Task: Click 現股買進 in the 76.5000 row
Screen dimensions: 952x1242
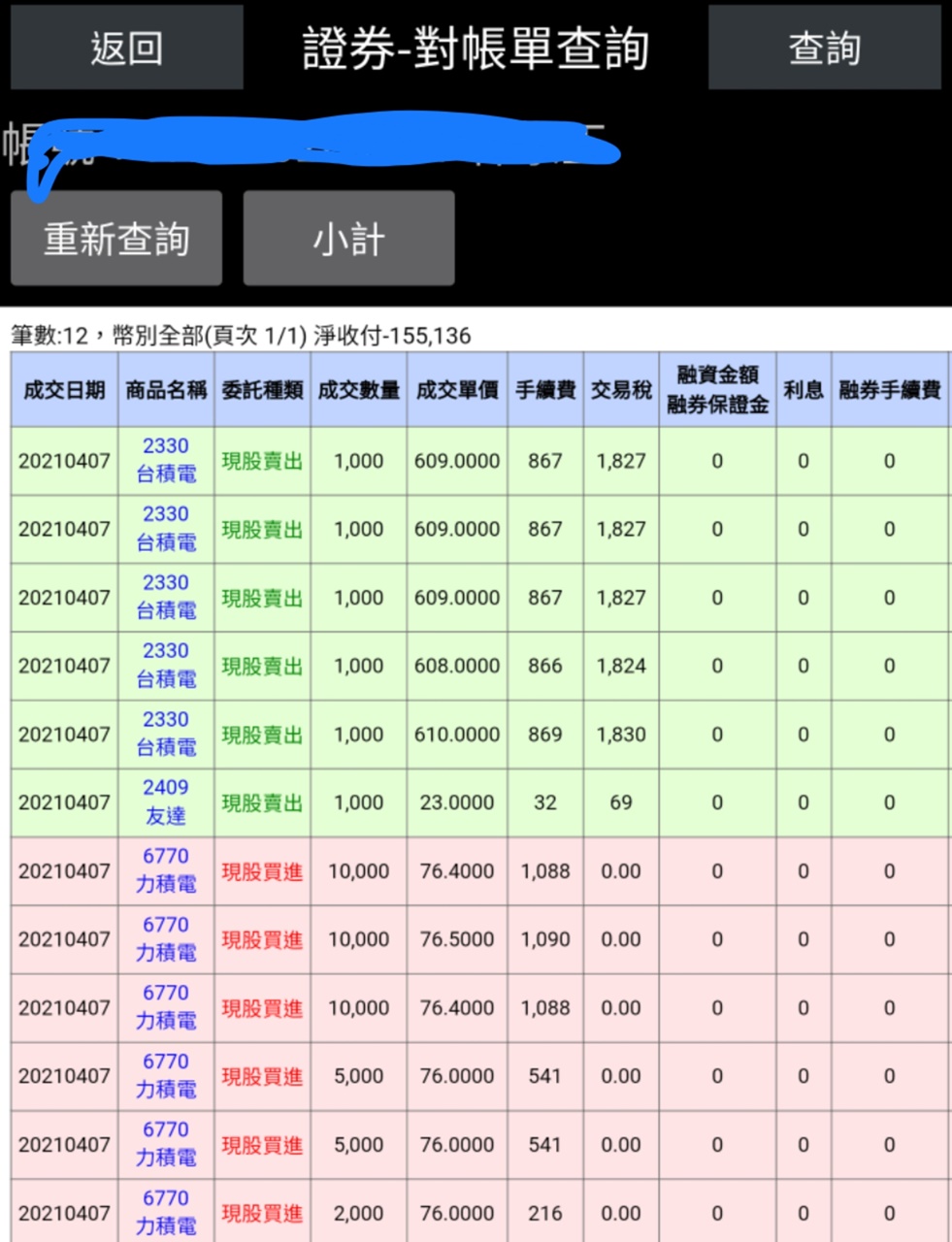Action: (x=262, y=939)
